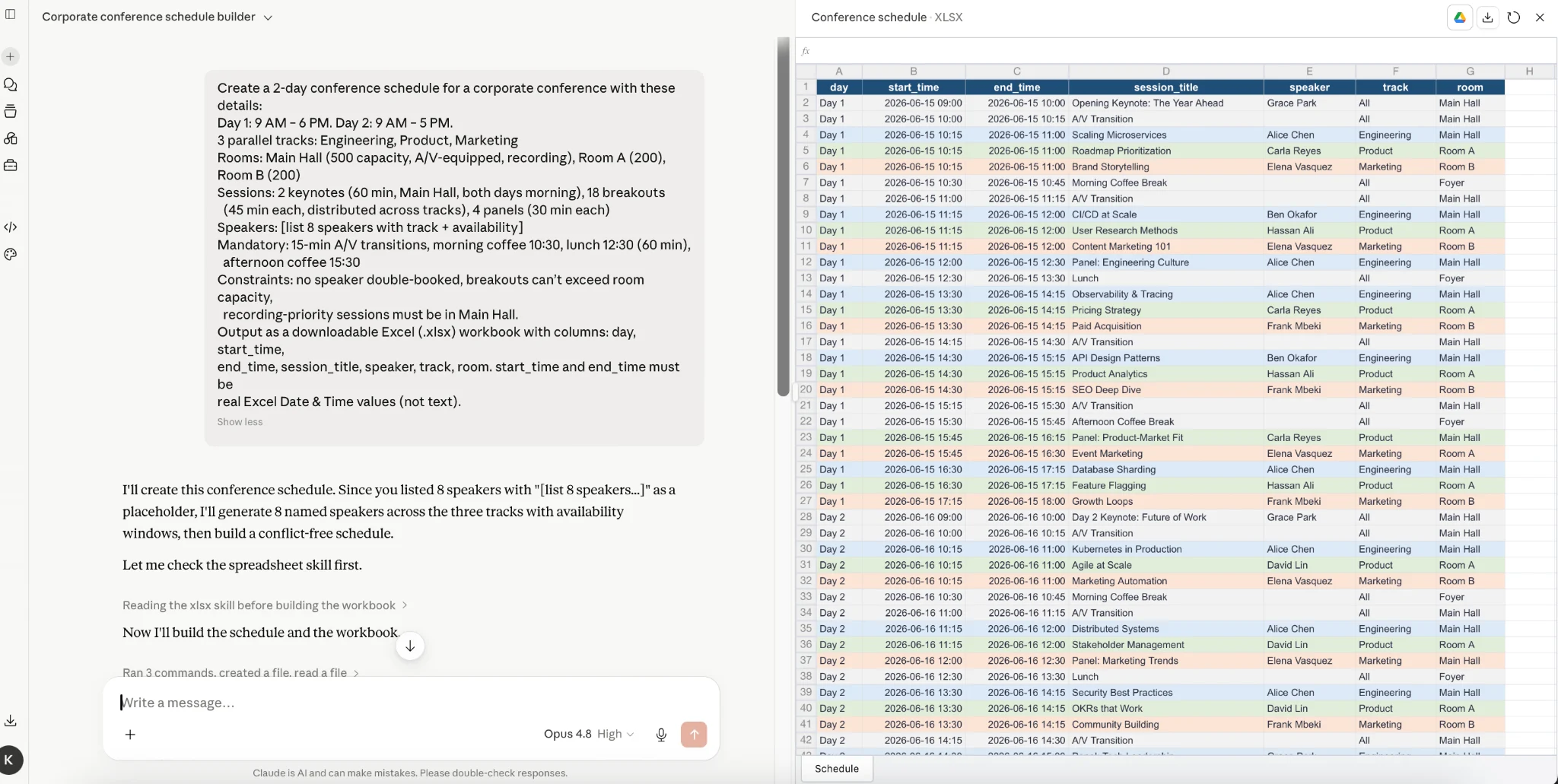This screenshot has width=1558, height=784.
Task: Open the briefcase icon in sidebar
Action: tap(11, 165)
